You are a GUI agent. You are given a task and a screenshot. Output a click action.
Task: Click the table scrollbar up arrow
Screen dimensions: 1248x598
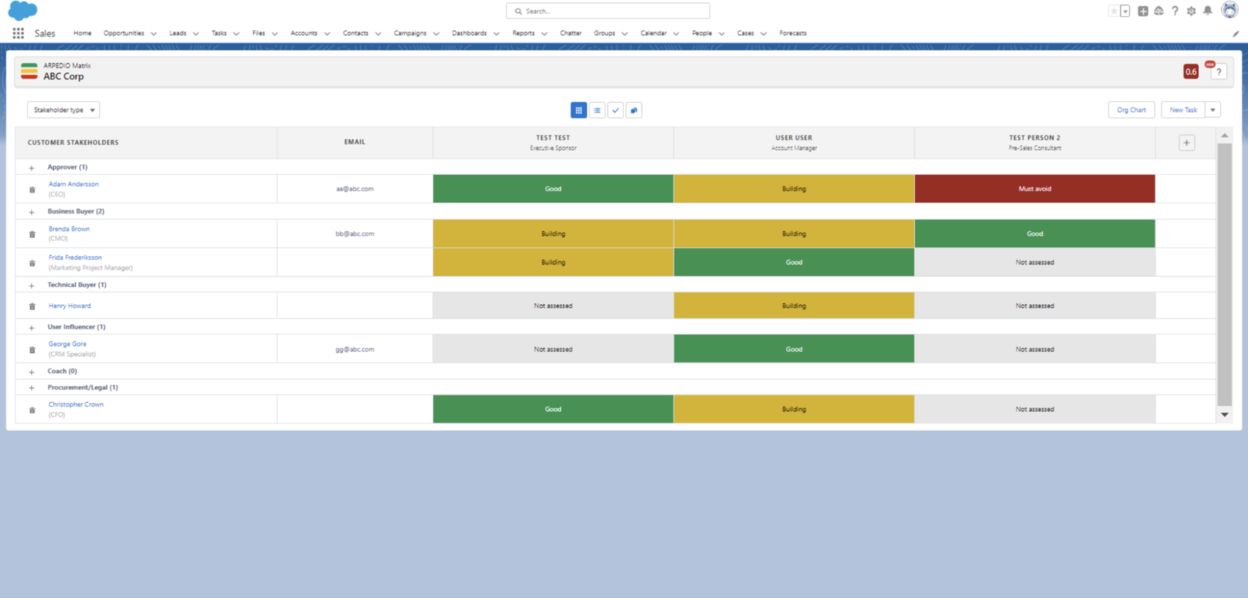coord(1225,136)
